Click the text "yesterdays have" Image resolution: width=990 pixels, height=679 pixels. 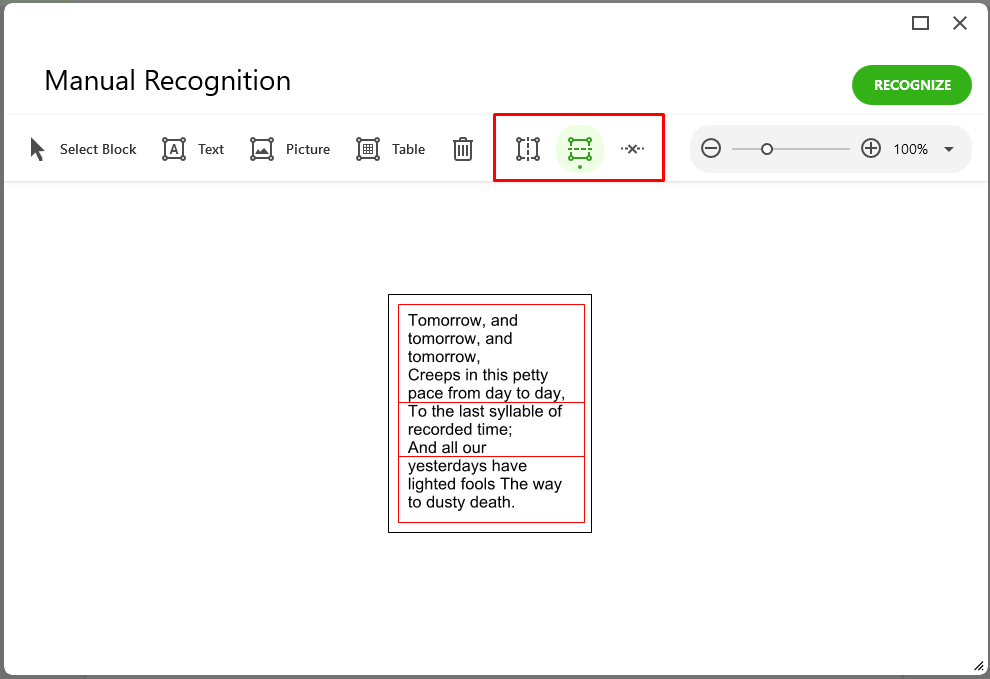point(467,466)
